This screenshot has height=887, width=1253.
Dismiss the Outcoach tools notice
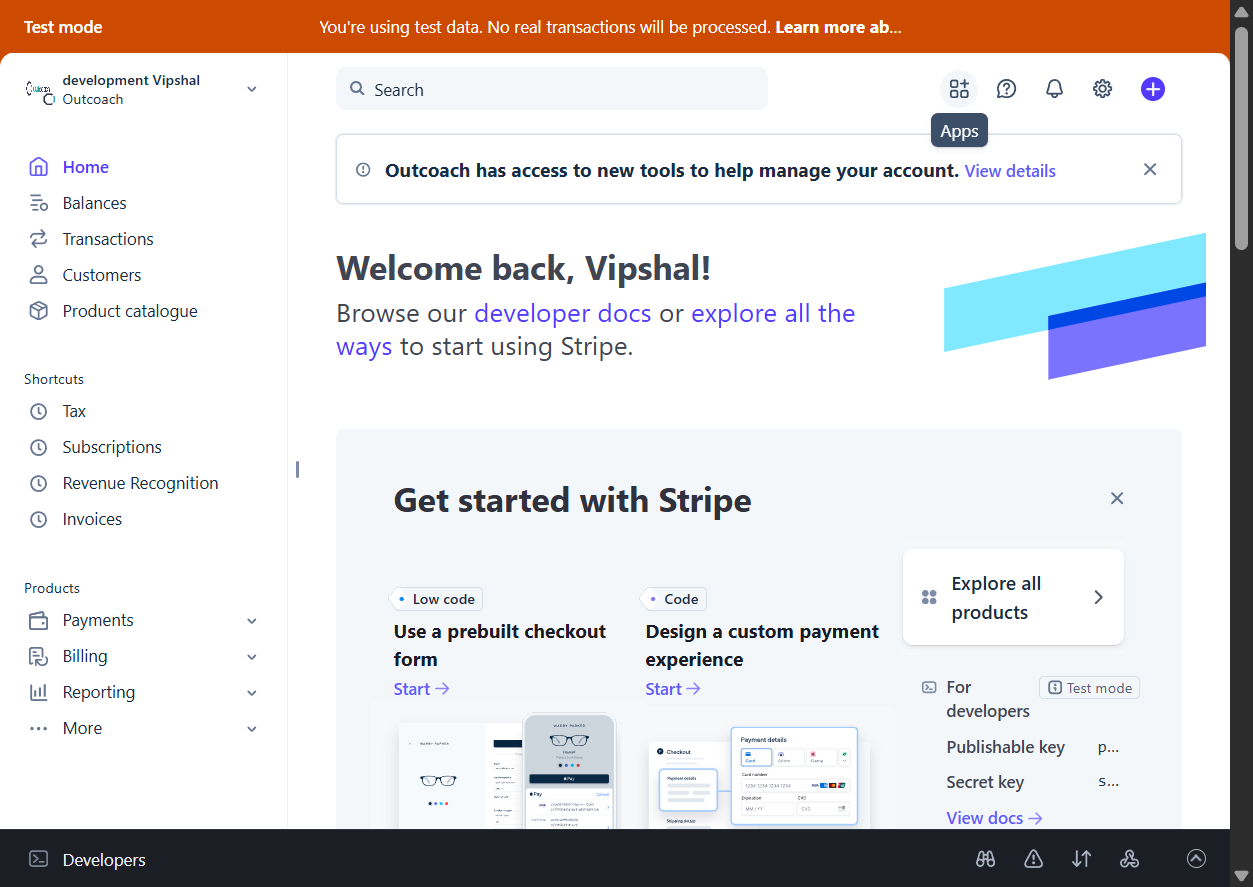click(x=1150, y=169)
